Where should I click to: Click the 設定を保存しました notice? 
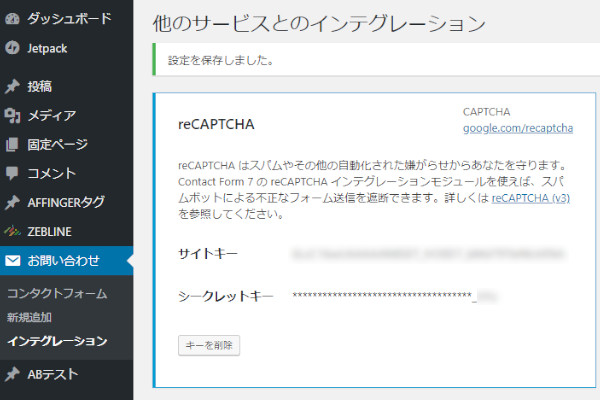[x=376, y=60]
